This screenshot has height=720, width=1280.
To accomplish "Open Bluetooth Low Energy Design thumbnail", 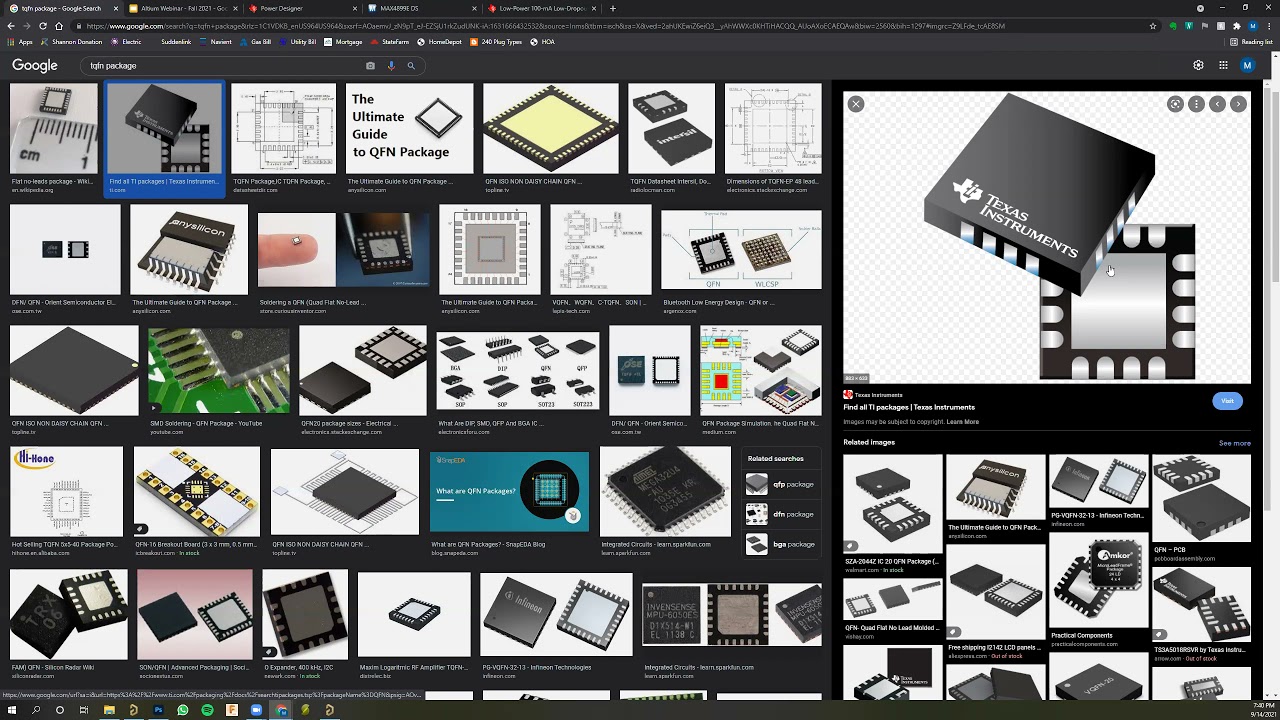I will (741, 250).
